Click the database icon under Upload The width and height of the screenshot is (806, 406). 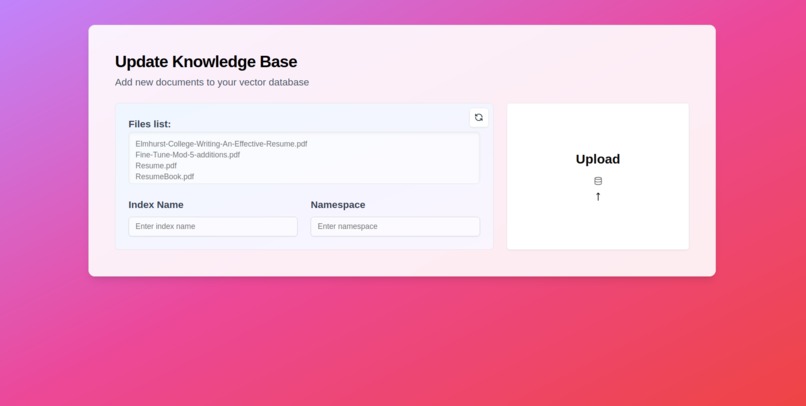click(598, 181)
